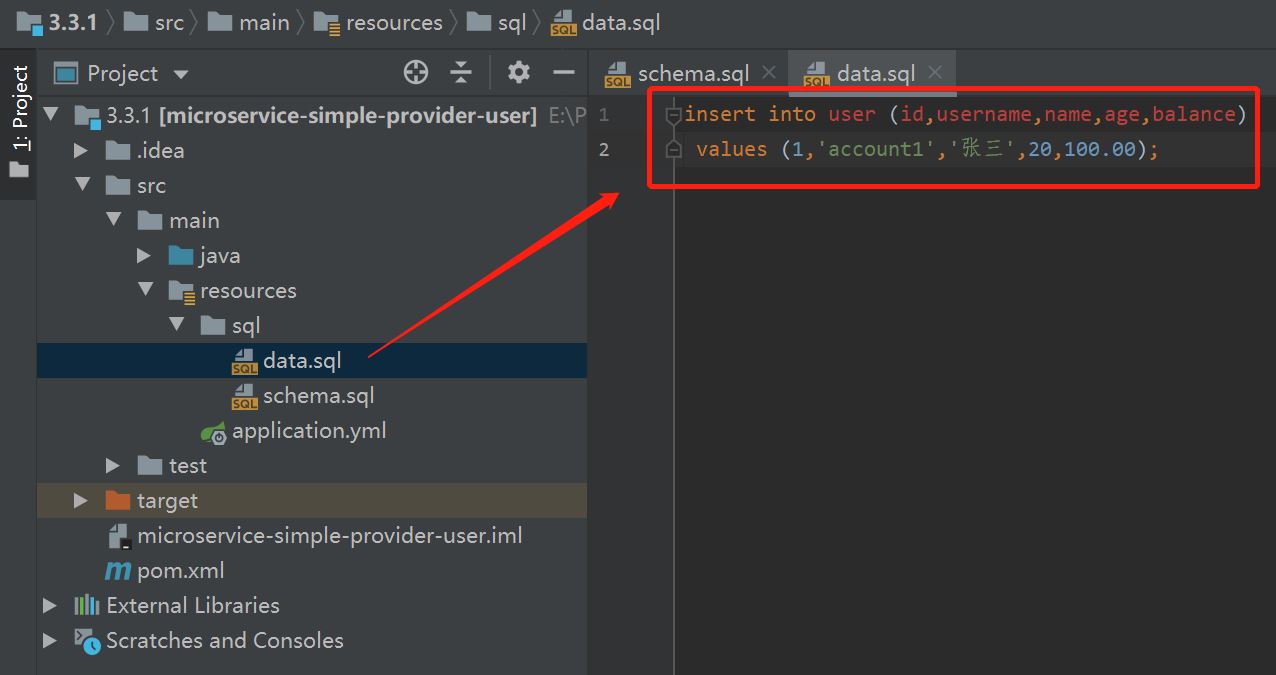The image size is (1276, 675).
Task: Hide the Project panel with minus icon
Action: point(564,72)
